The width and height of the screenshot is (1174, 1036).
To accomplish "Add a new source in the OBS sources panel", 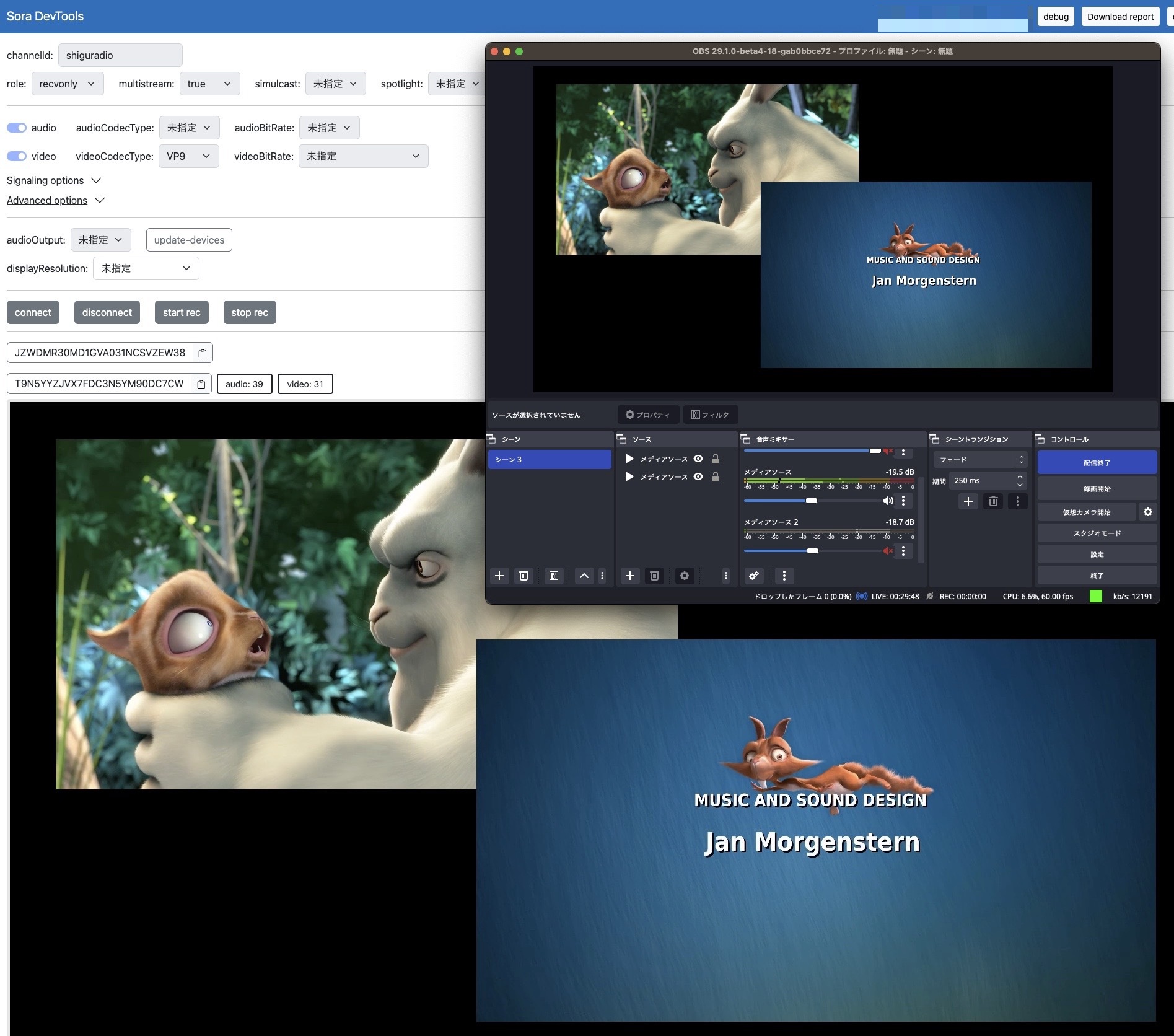I will click(630, 576).
